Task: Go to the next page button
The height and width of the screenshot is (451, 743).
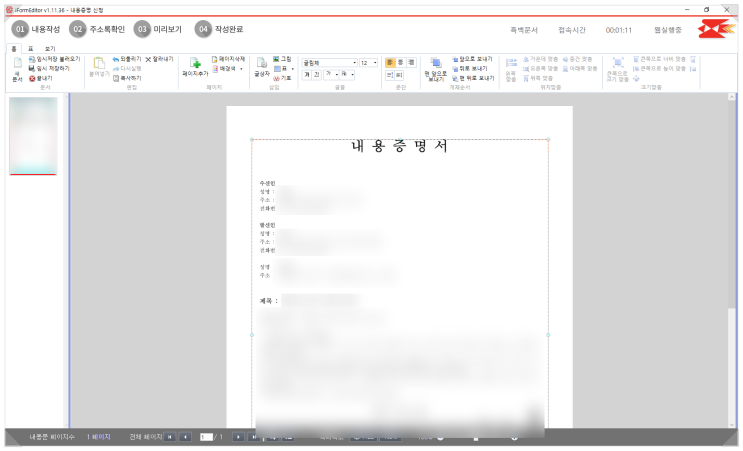Action: tap(238, 437)
